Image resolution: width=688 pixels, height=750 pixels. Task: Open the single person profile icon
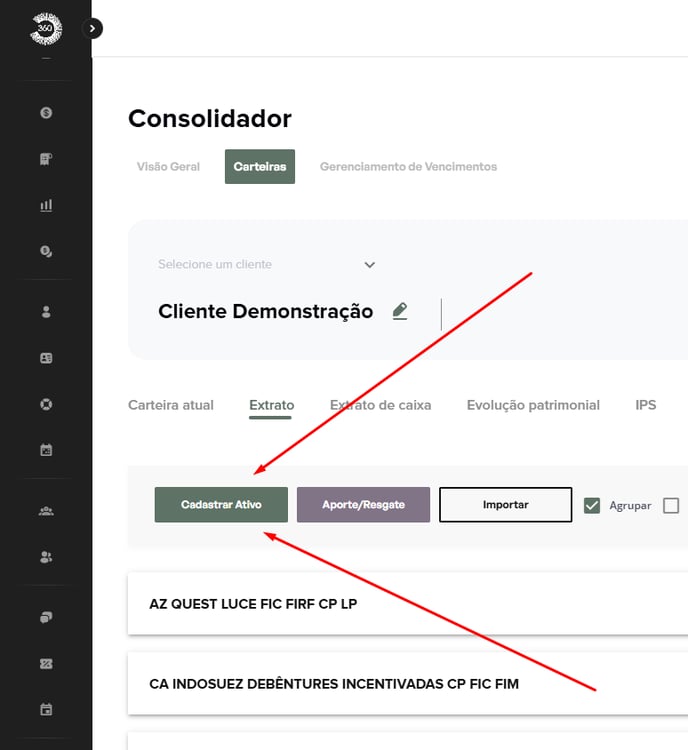[46, 312]
